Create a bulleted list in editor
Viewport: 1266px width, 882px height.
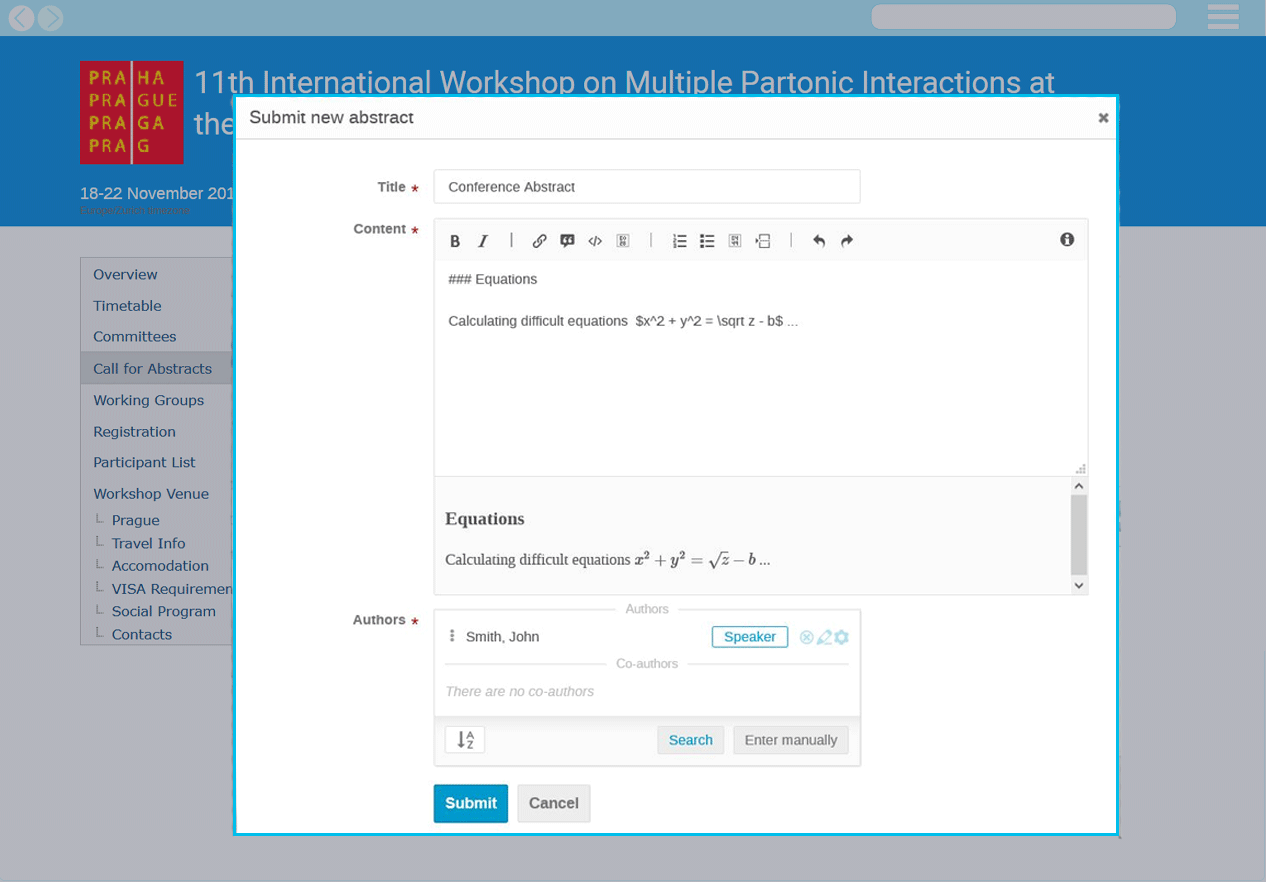pos(707,241)
